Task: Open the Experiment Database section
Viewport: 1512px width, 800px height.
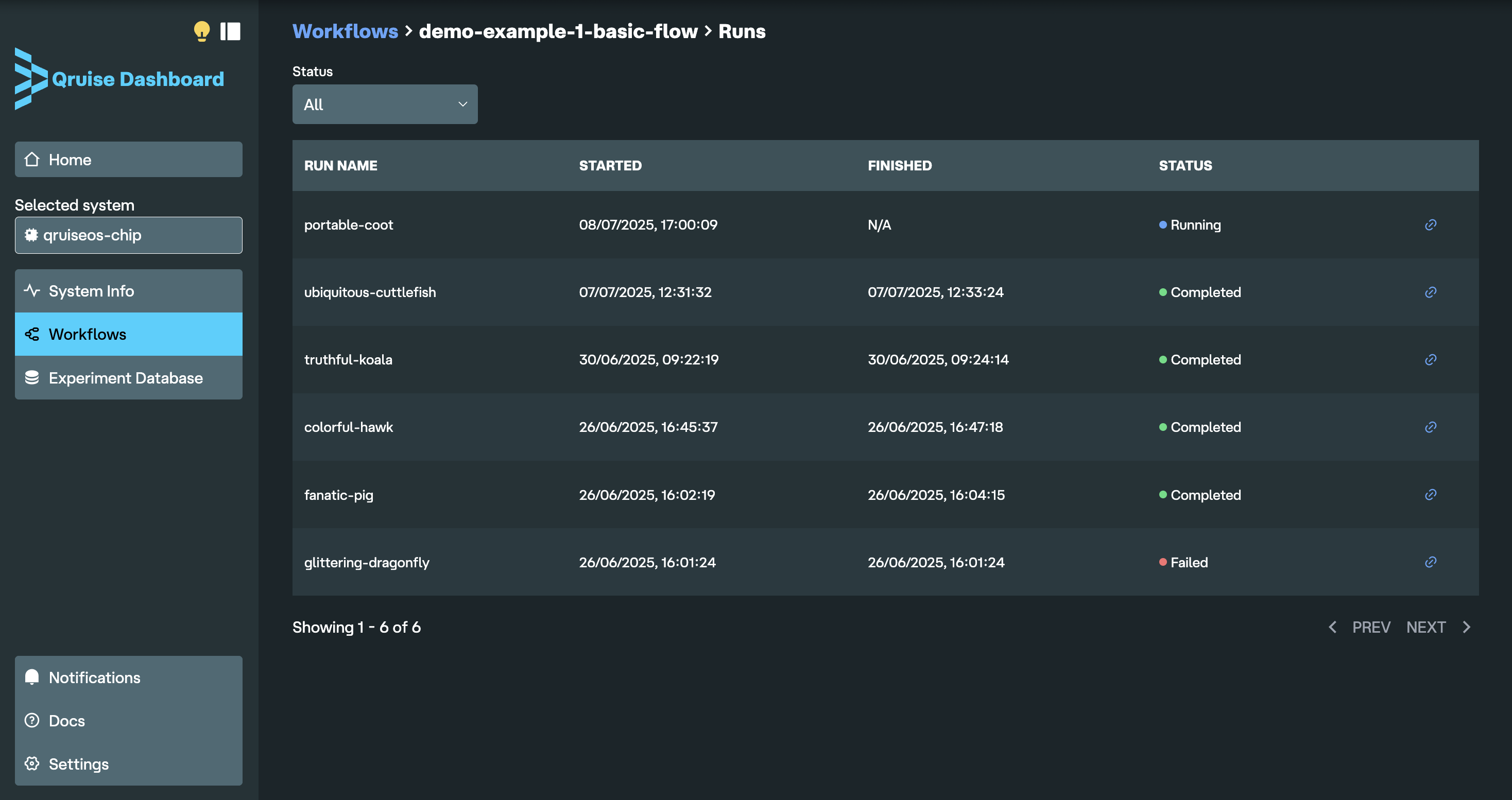Action: click(128, 378)
